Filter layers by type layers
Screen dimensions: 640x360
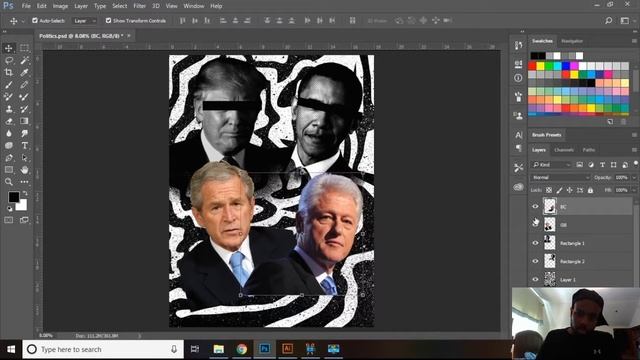602,165
